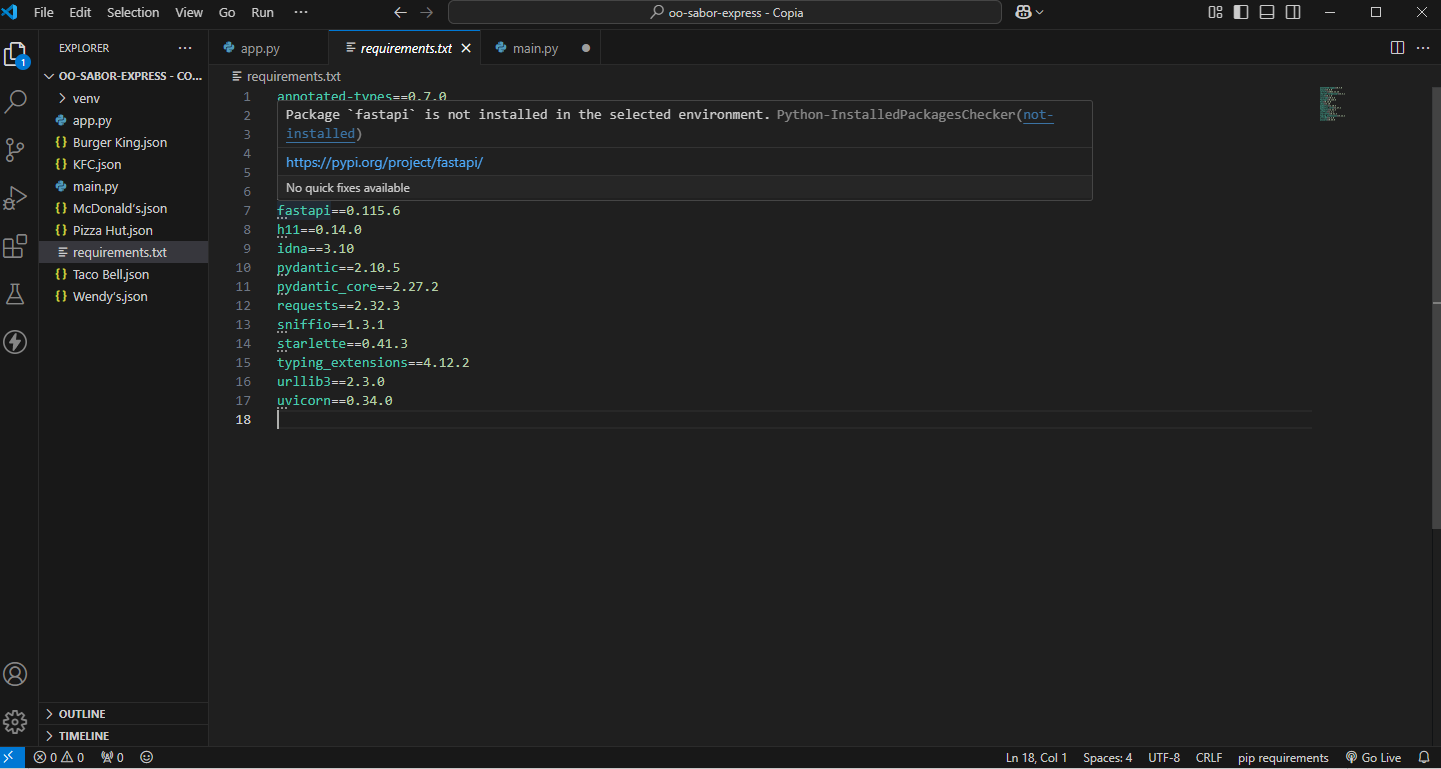This screenshot has height=769, width=1441.
Task: Show more menu bar items
Action: tap(301, 12)
